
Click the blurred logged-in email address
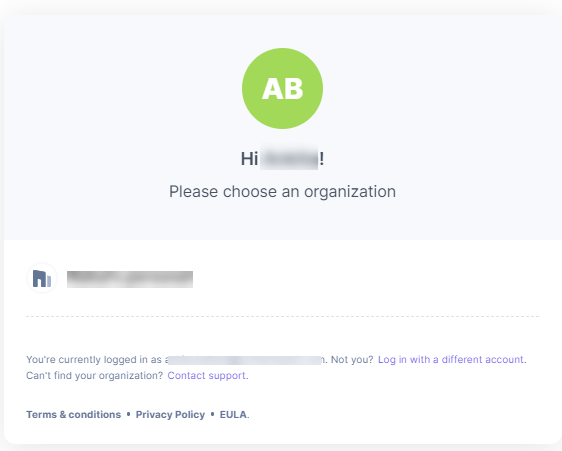[x=244, y=360]
